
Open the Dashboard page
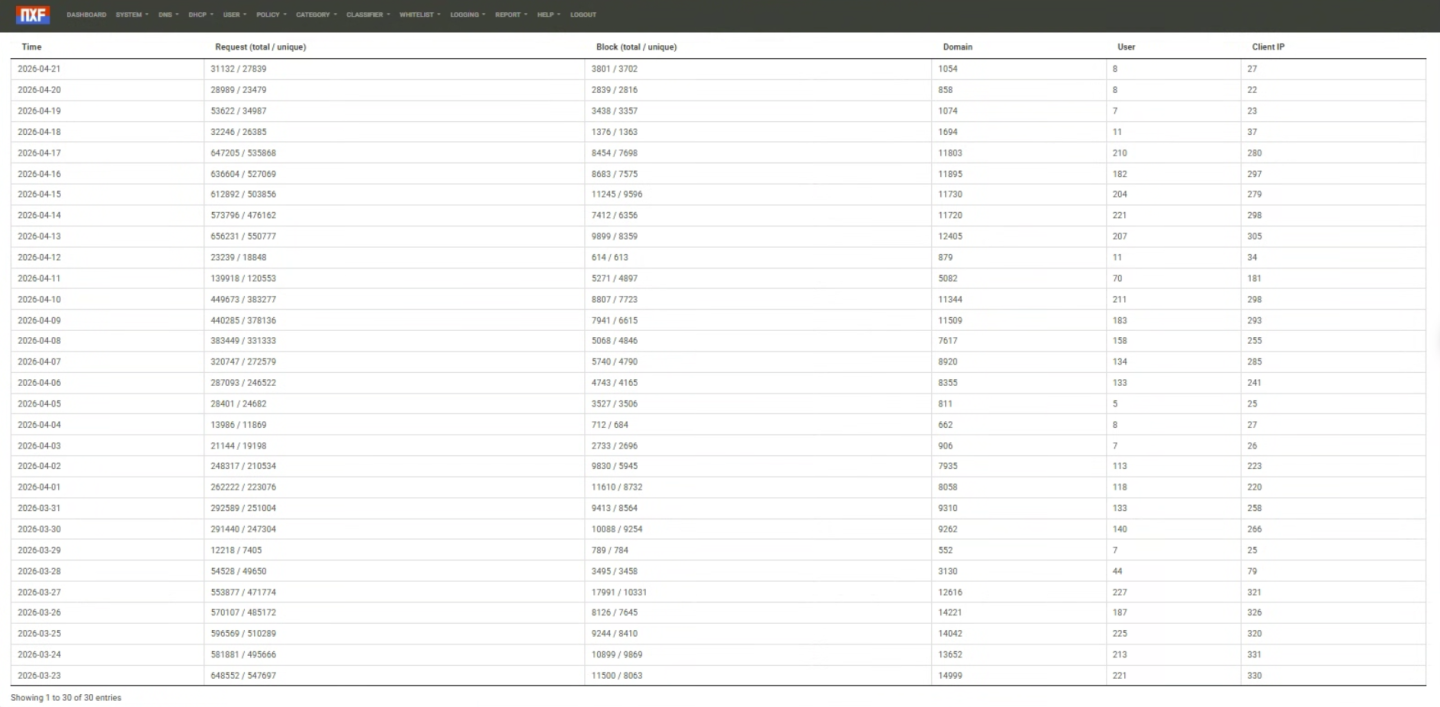(x=86, y=15)
